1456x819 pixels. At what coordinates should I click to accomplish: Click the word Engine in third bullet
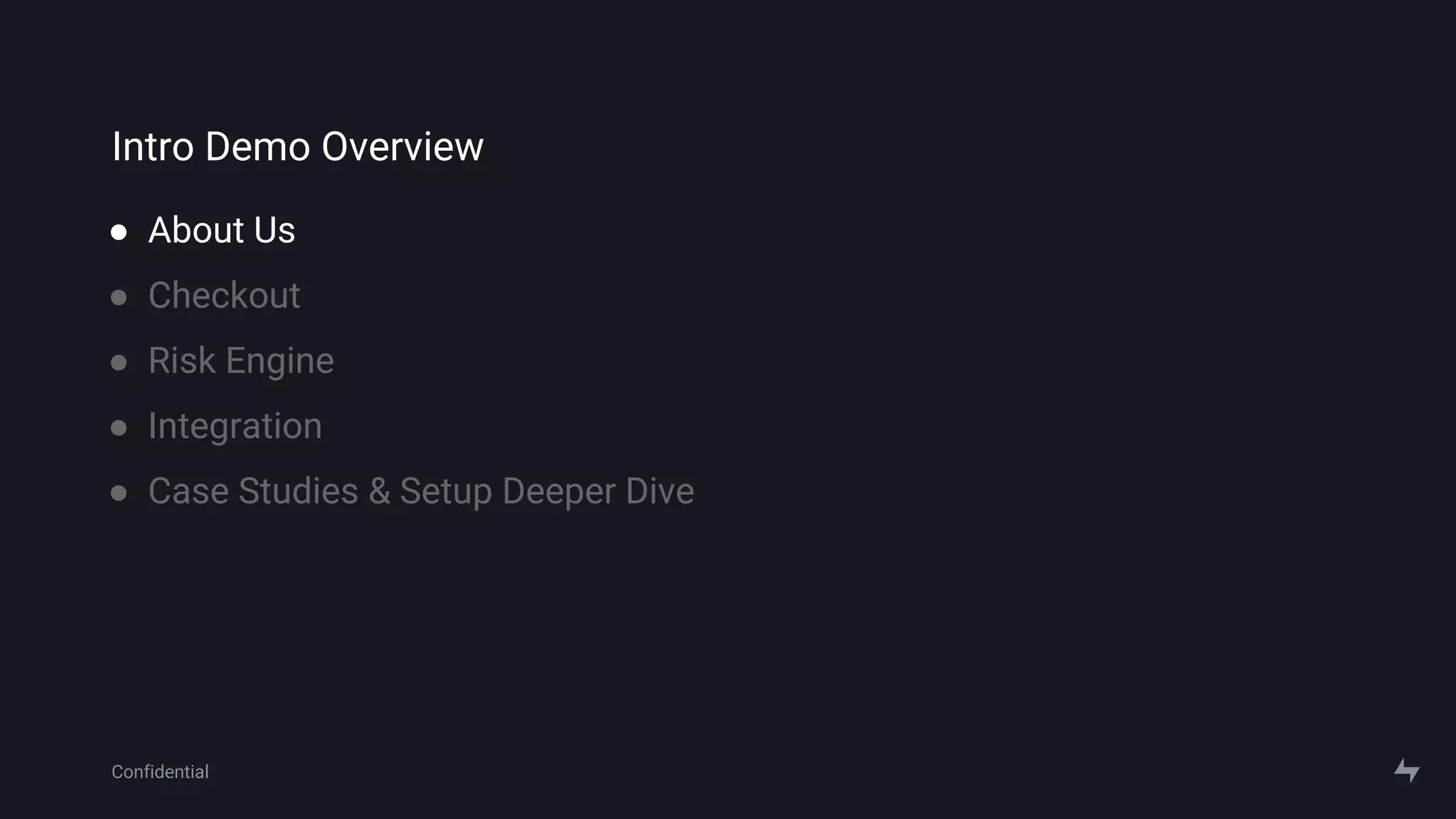pyautogui.click(x=279, y=360)
